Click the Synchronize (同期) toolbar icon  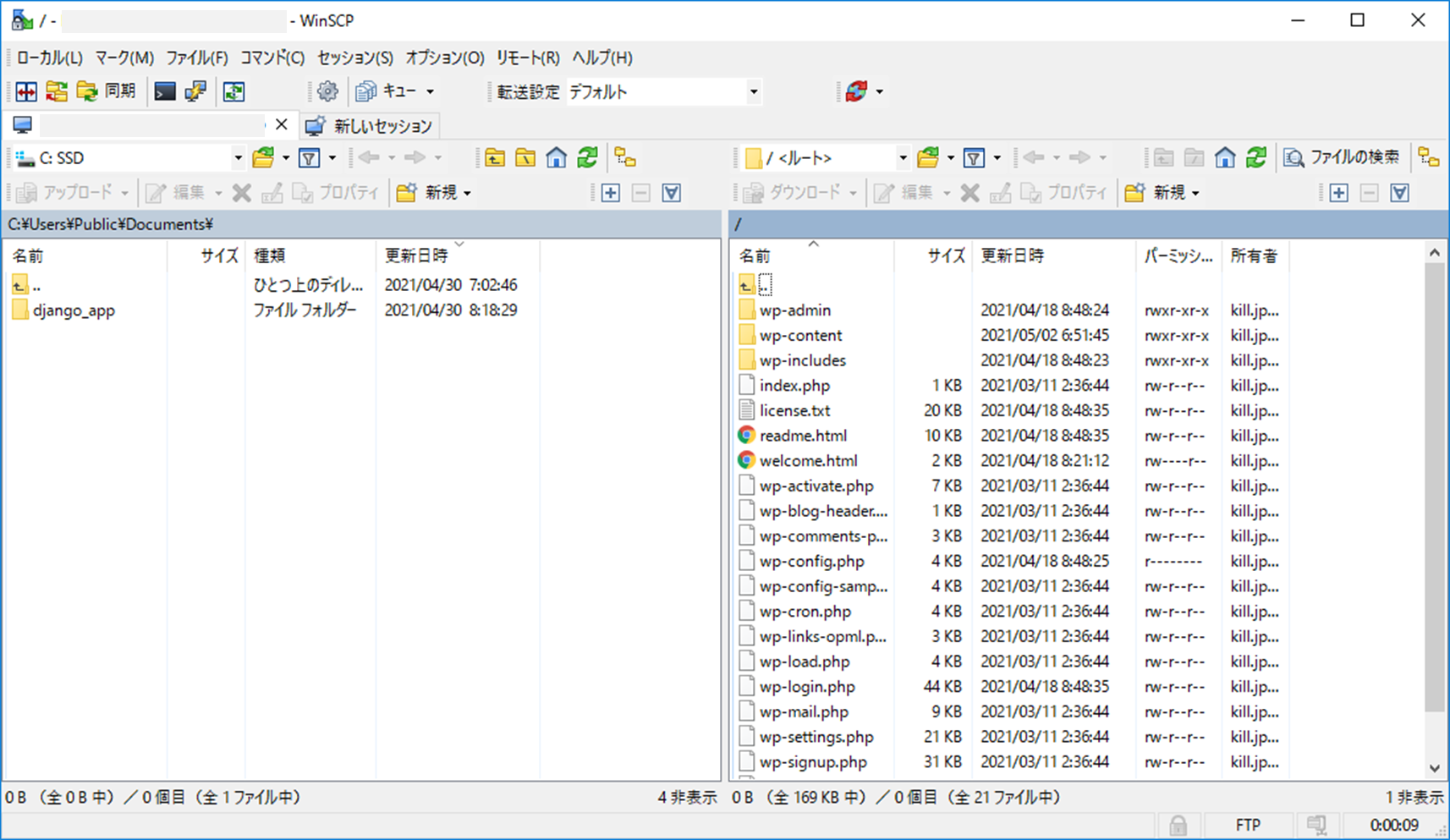pos(106,91)
